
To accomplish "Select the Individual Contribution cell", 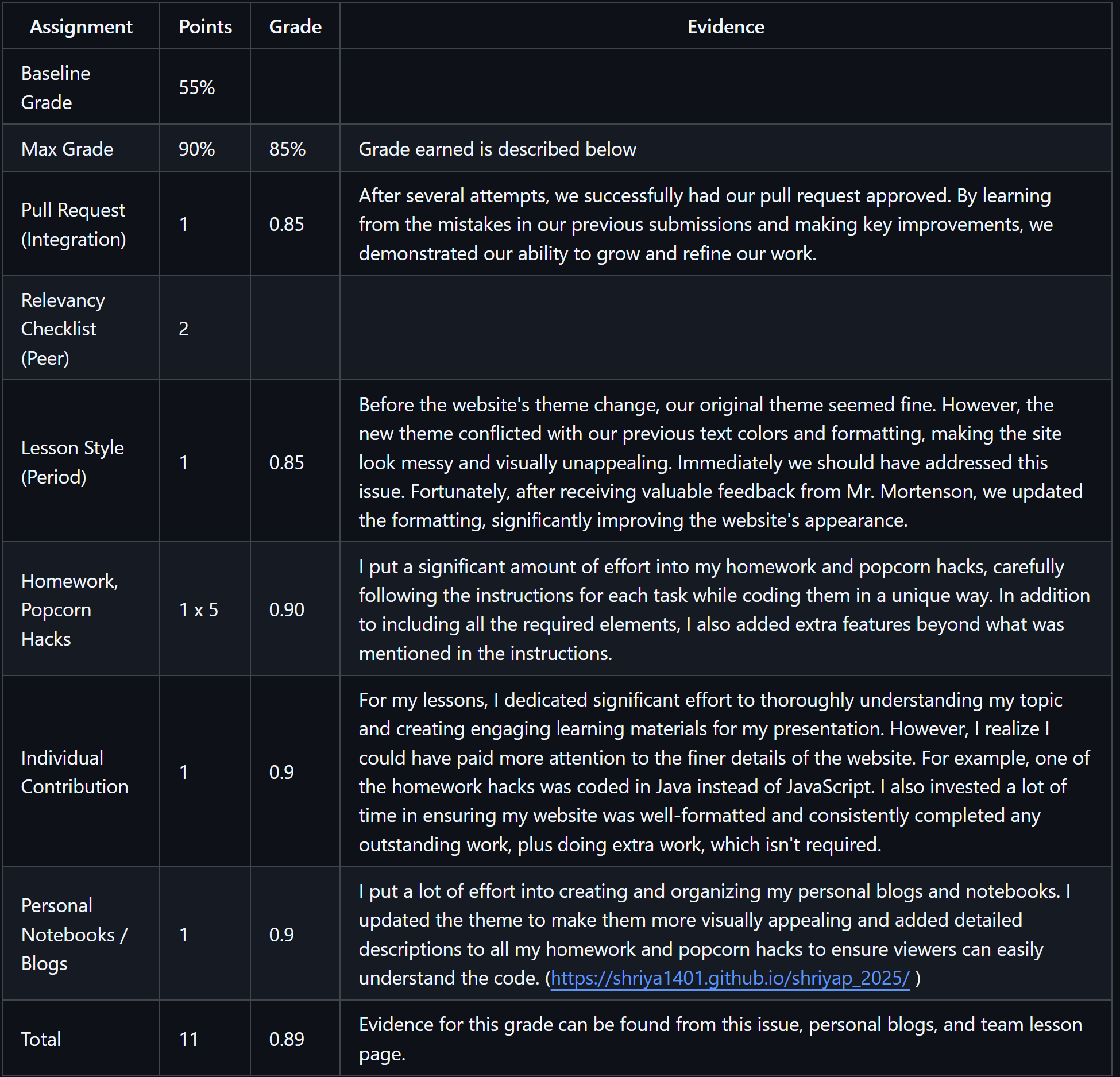I will pos(74,773).
